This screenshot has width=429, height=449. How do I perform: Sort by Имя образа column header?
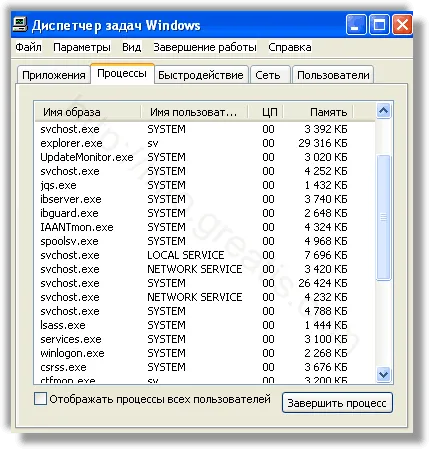pyautogui.click(x=88, y=112)
